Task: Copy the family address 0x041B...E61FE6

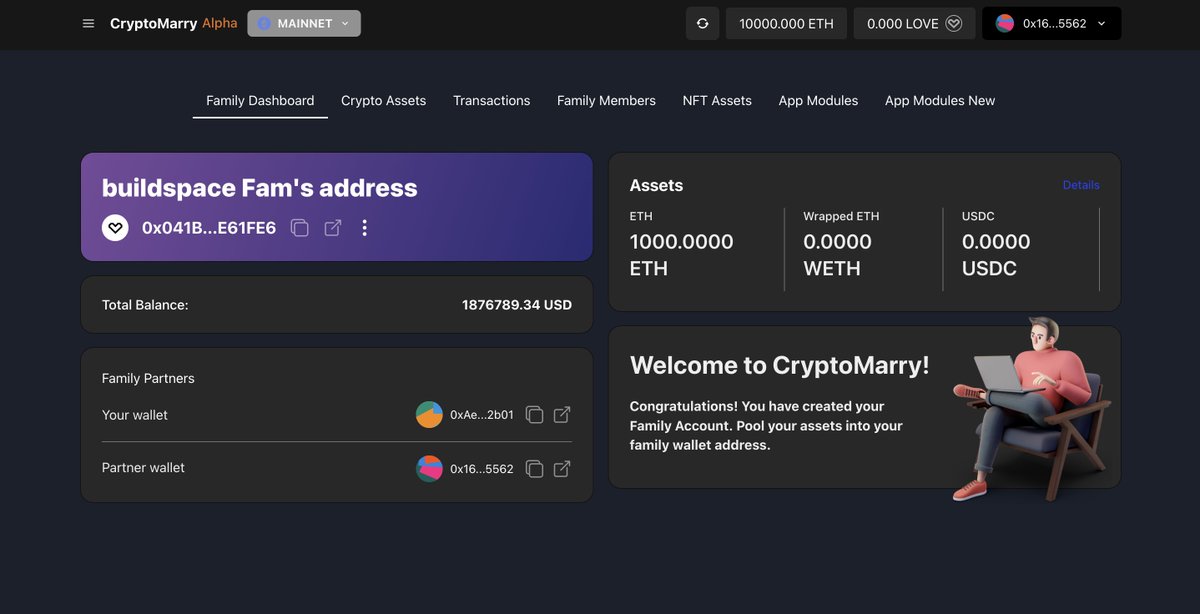Action: [x=299, y=228]
